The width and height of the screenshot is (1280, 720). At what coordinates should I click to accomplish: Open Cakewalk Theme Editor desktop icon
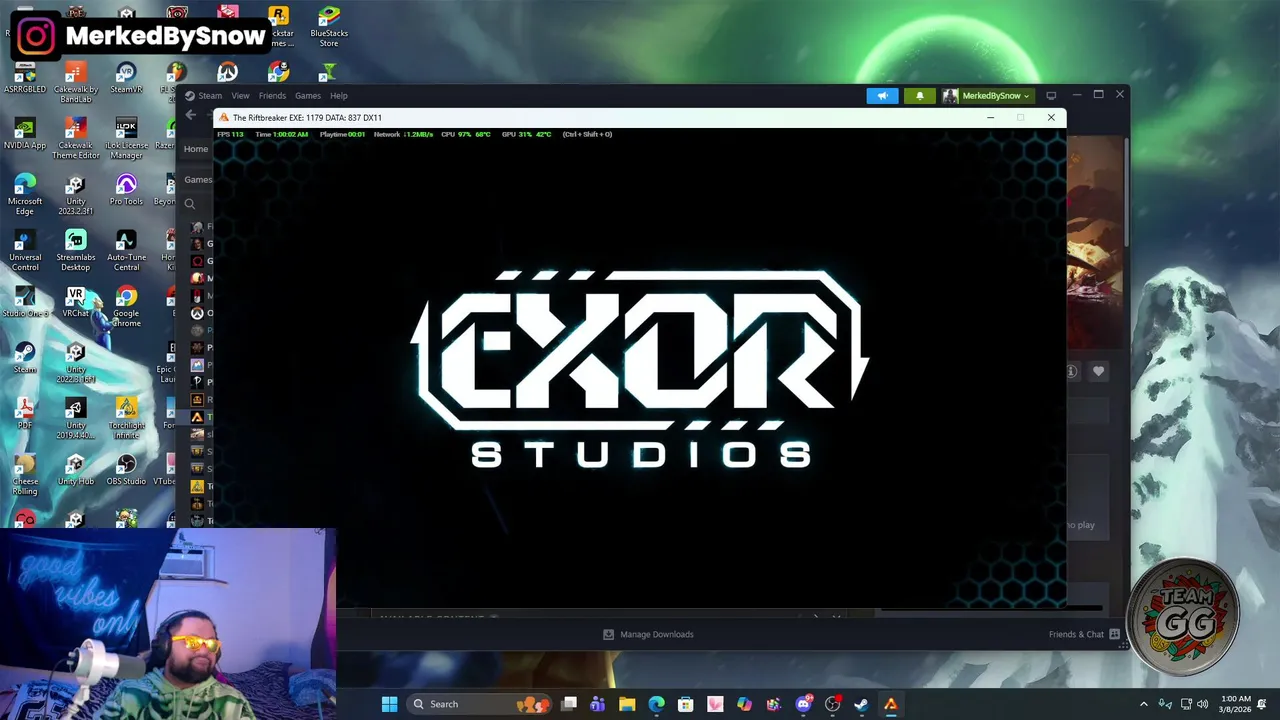tap(76, 139)
